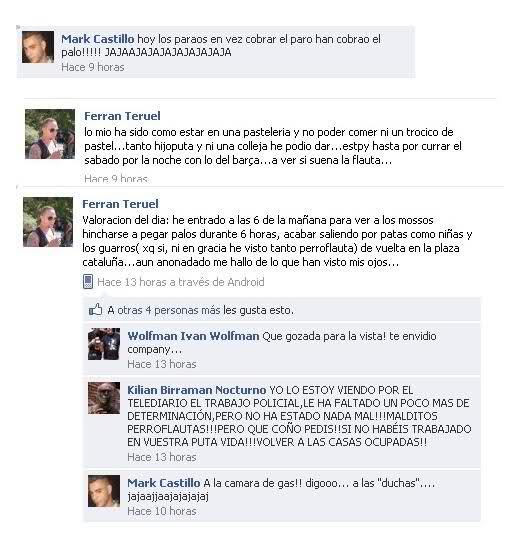This screenshot has height=547, width=508.
Task: Open 'Hace 13 horas' under Wolfman's comment
Action: 162,364
